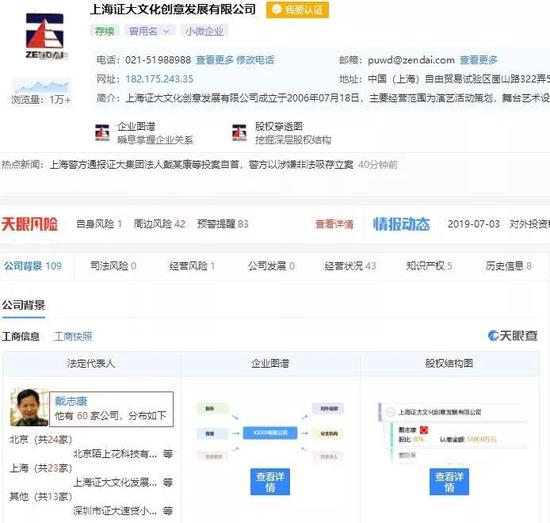Open the 知识产权 tab

pos(429,266)
